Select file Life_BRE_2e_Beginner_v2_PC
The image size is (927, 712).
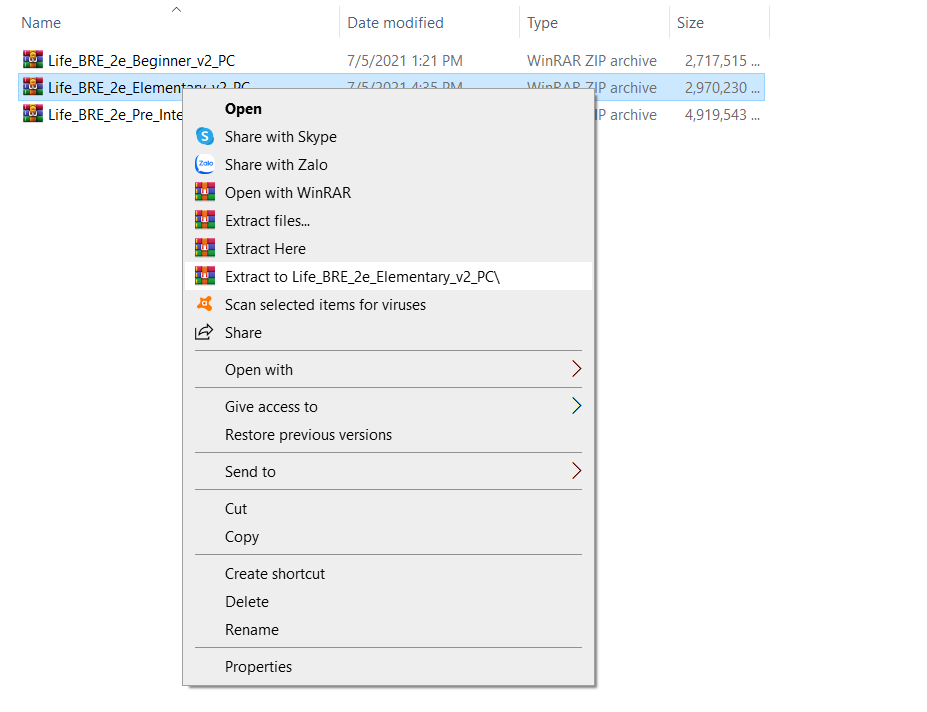pyautogui.click(x=141, y=61)
